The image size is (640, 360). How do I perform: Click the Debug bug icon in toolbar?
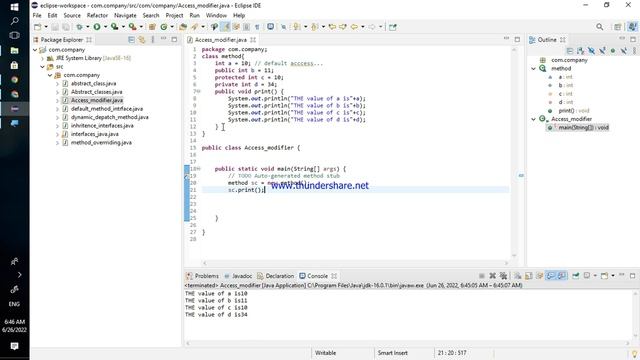click(x=79, y=27)
